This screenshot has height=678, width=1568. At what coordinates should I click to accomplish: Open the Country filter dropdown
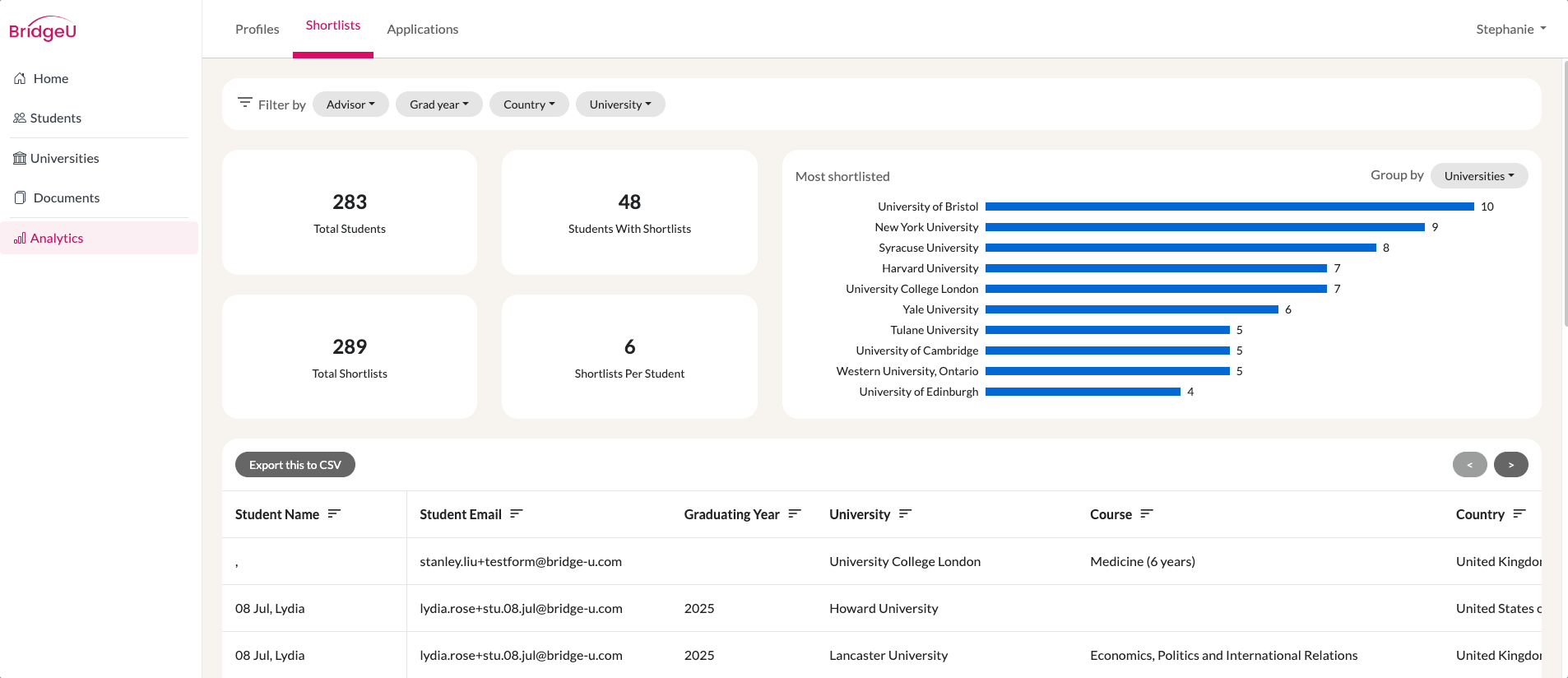click(x=529, y=104)
